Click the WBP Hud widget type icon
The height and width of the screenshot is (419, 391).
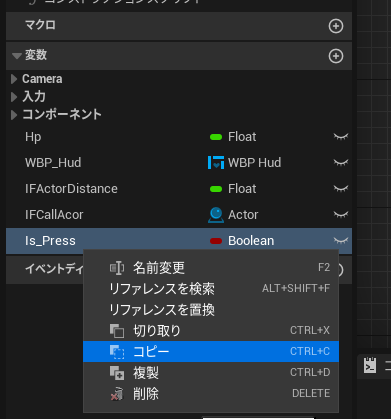216,163
